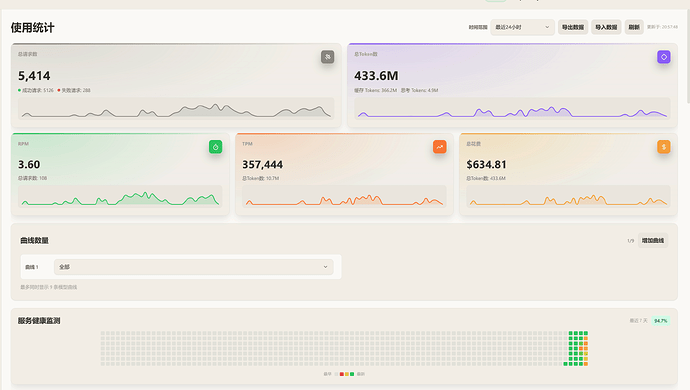Click the 导出数据 export button
This screenshot has height=390, width=690.
click(x=573, y=27)
